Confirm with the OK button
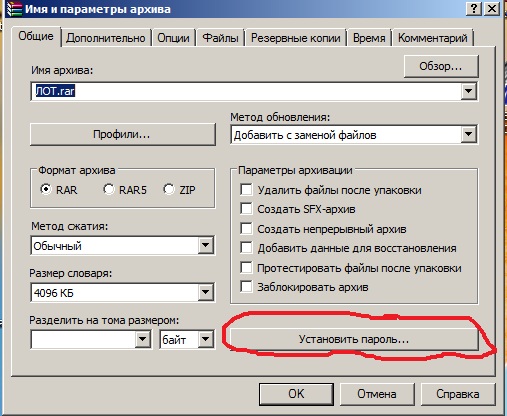The image size is (507, 416). click(296, 394)
